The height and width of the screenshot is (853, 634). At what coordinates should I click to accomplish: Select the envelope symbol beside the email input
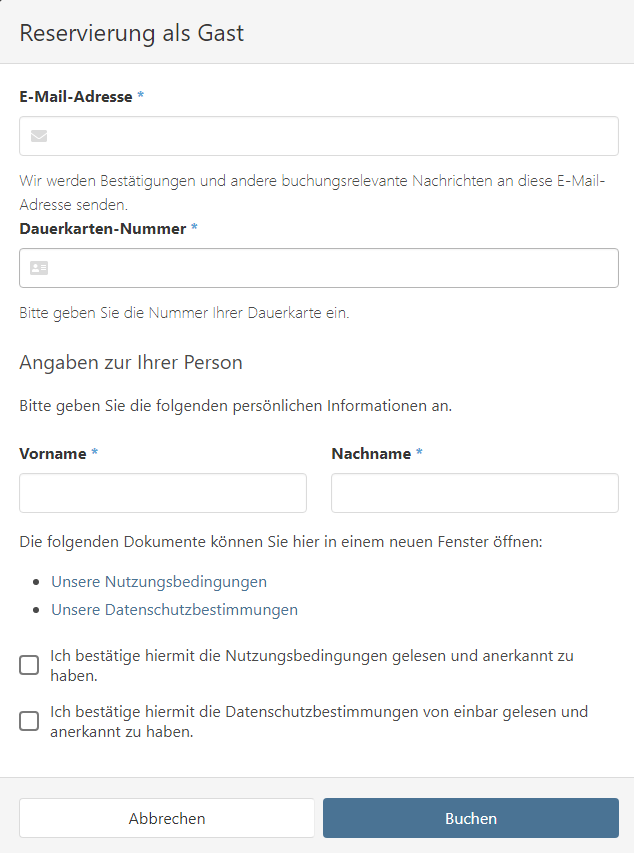click(38, 135)
